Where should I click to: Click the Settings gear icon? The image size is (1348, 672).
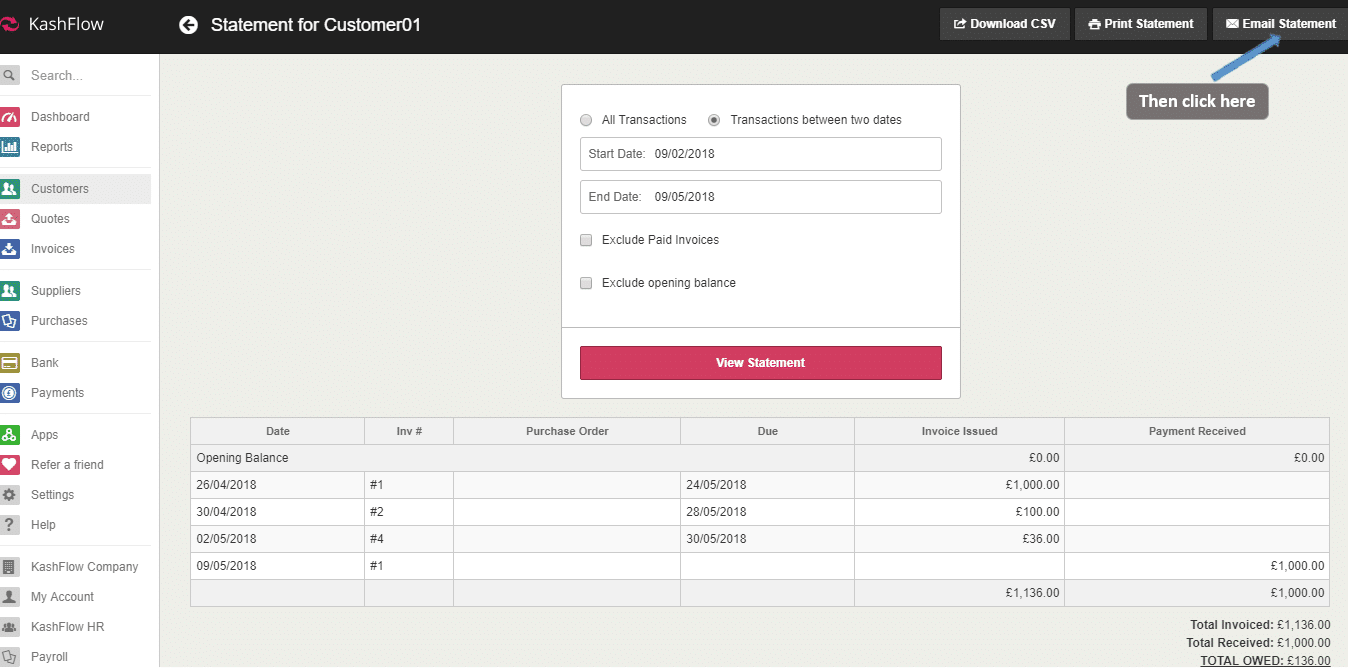(10, 495)
